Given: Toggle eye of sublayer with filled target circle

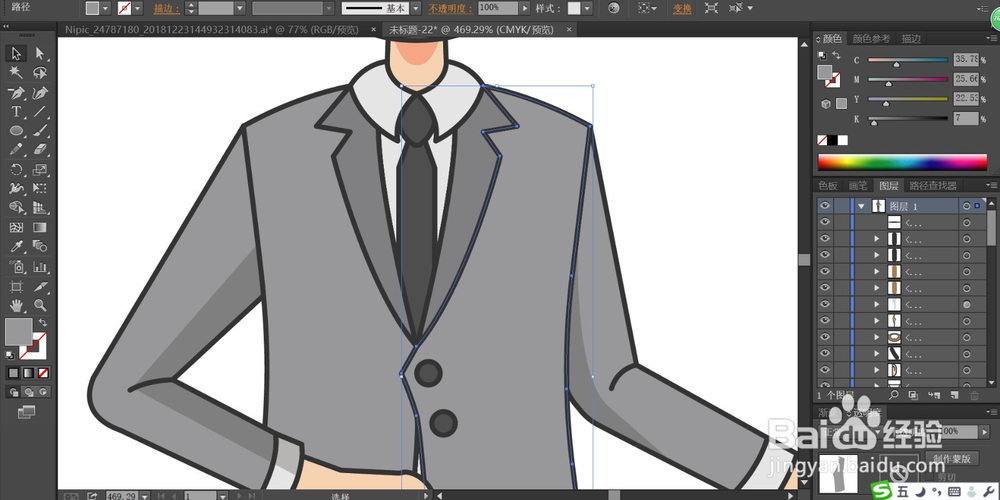Looking at the screenshot, I should [825, 304].
